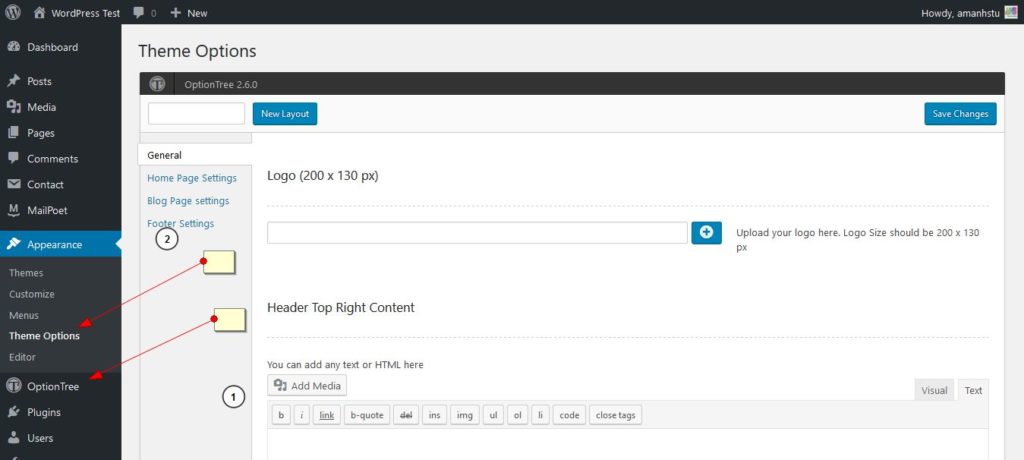The width and height of the screenshot is (1024, 460).
Task: Select the General settings tab
Action: pos(195,155)
